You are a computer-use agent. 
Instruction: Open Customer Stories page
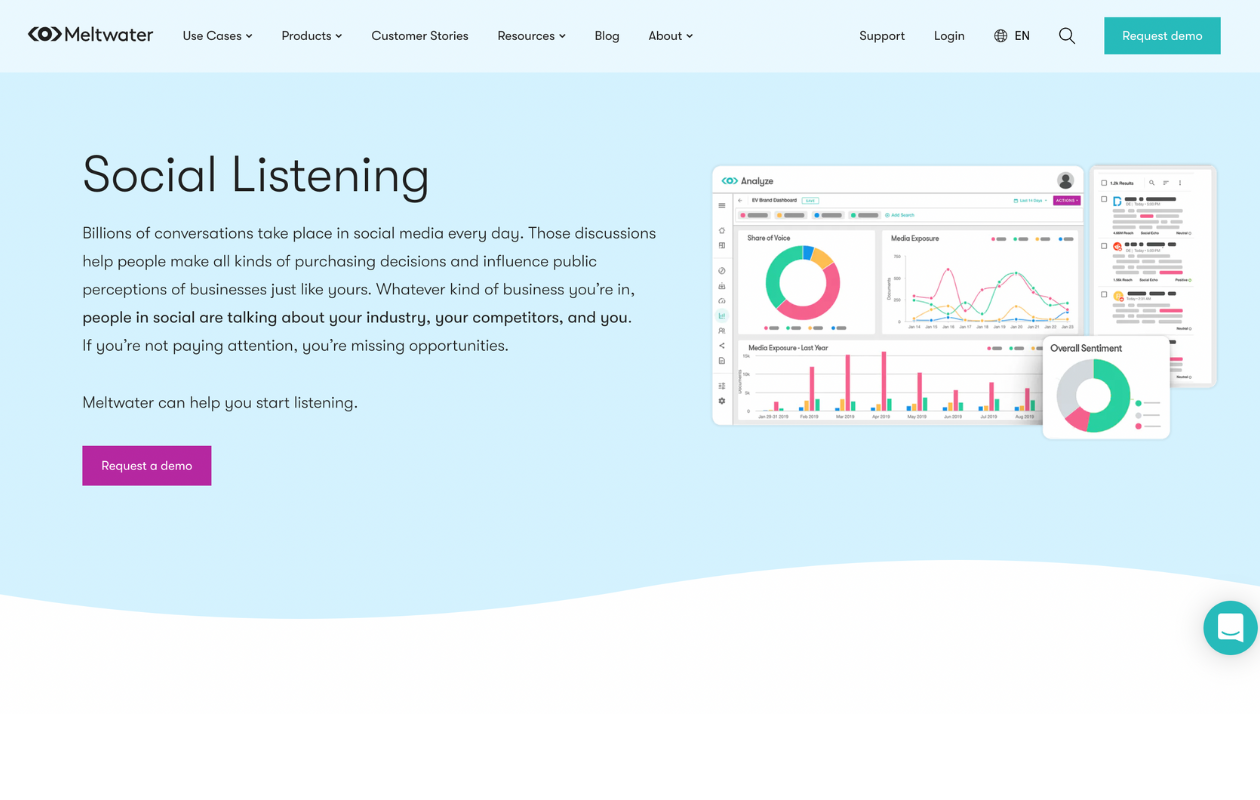(420, 36)
